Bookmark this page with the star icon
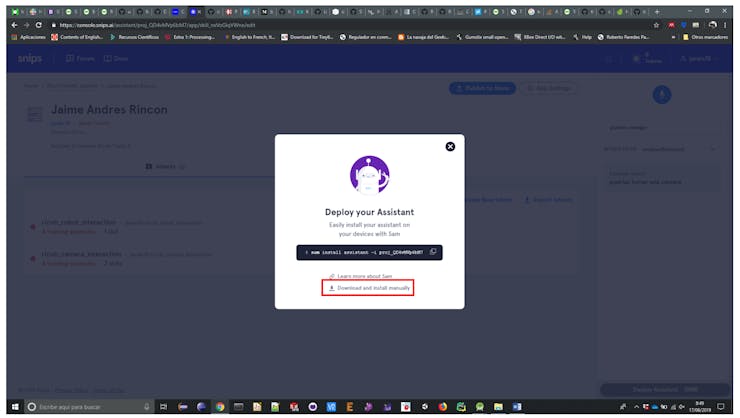This screenshot has width=740, height=418. click(656, 25)
